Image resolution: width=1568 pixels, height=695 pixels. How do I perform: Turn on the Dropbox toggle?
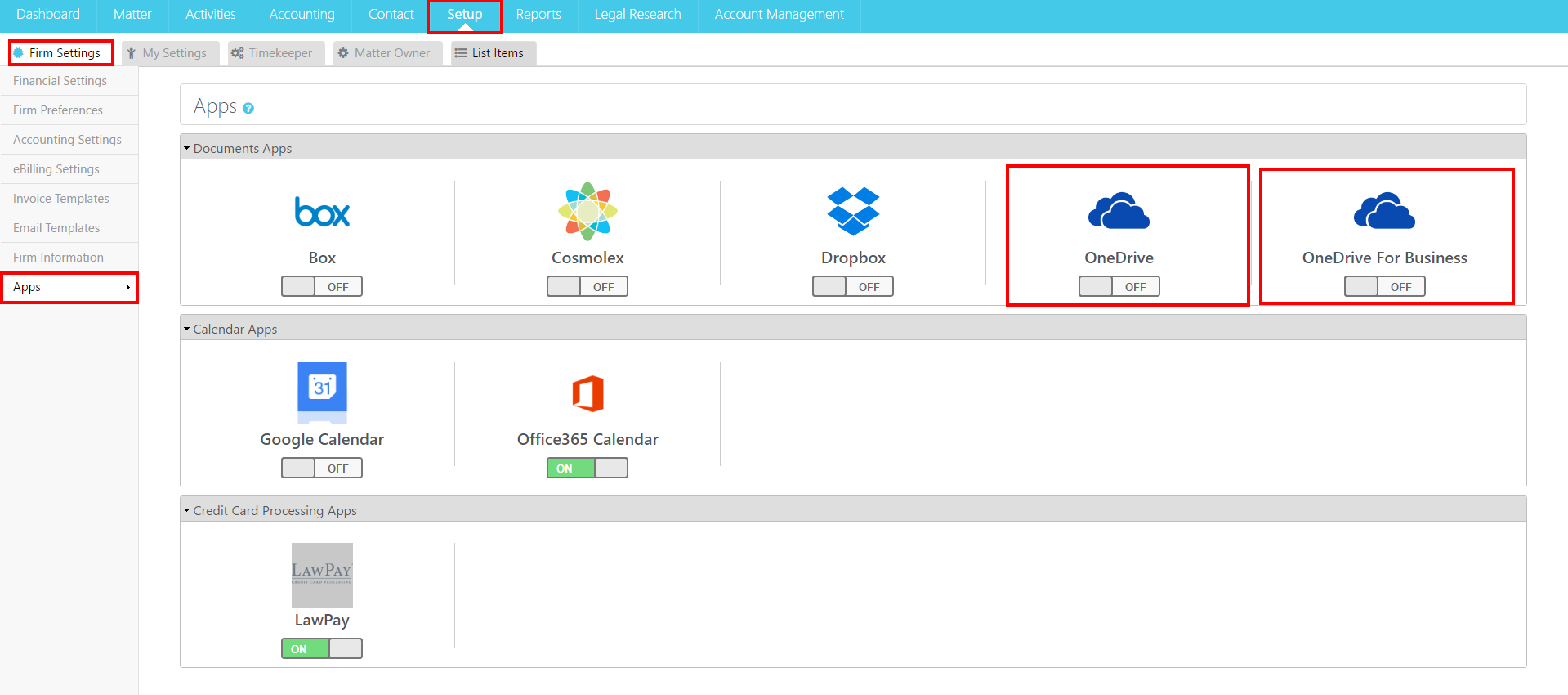853,286
